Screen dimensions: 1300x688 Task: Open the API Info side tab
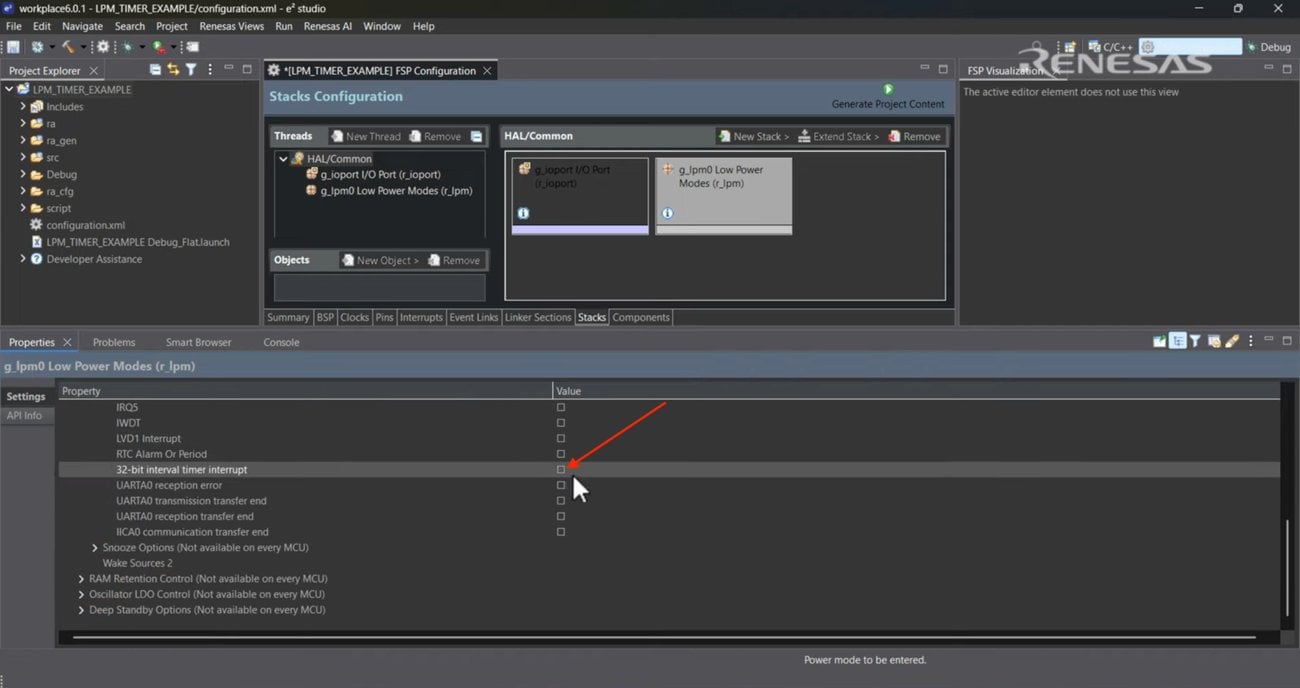click(25, 415)
